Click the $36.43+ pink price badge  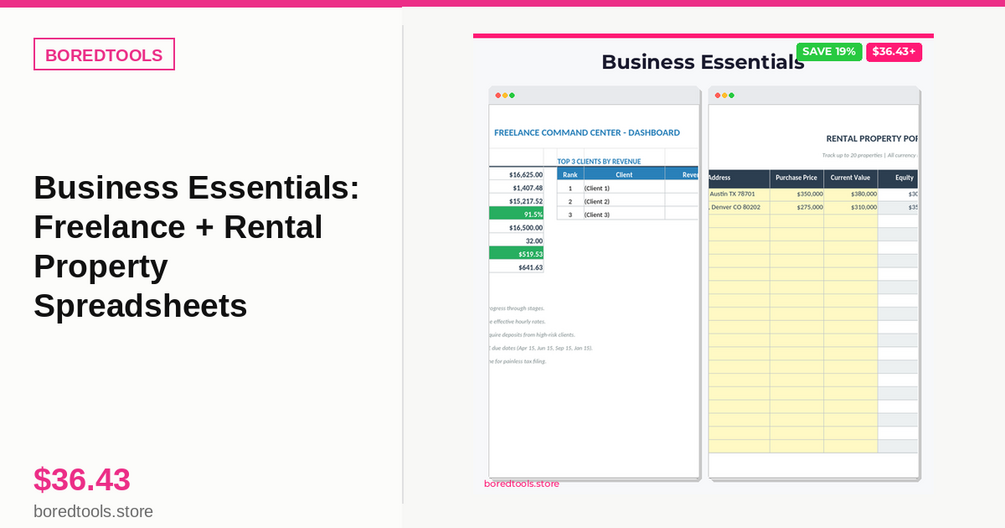(x=894, y=52)
